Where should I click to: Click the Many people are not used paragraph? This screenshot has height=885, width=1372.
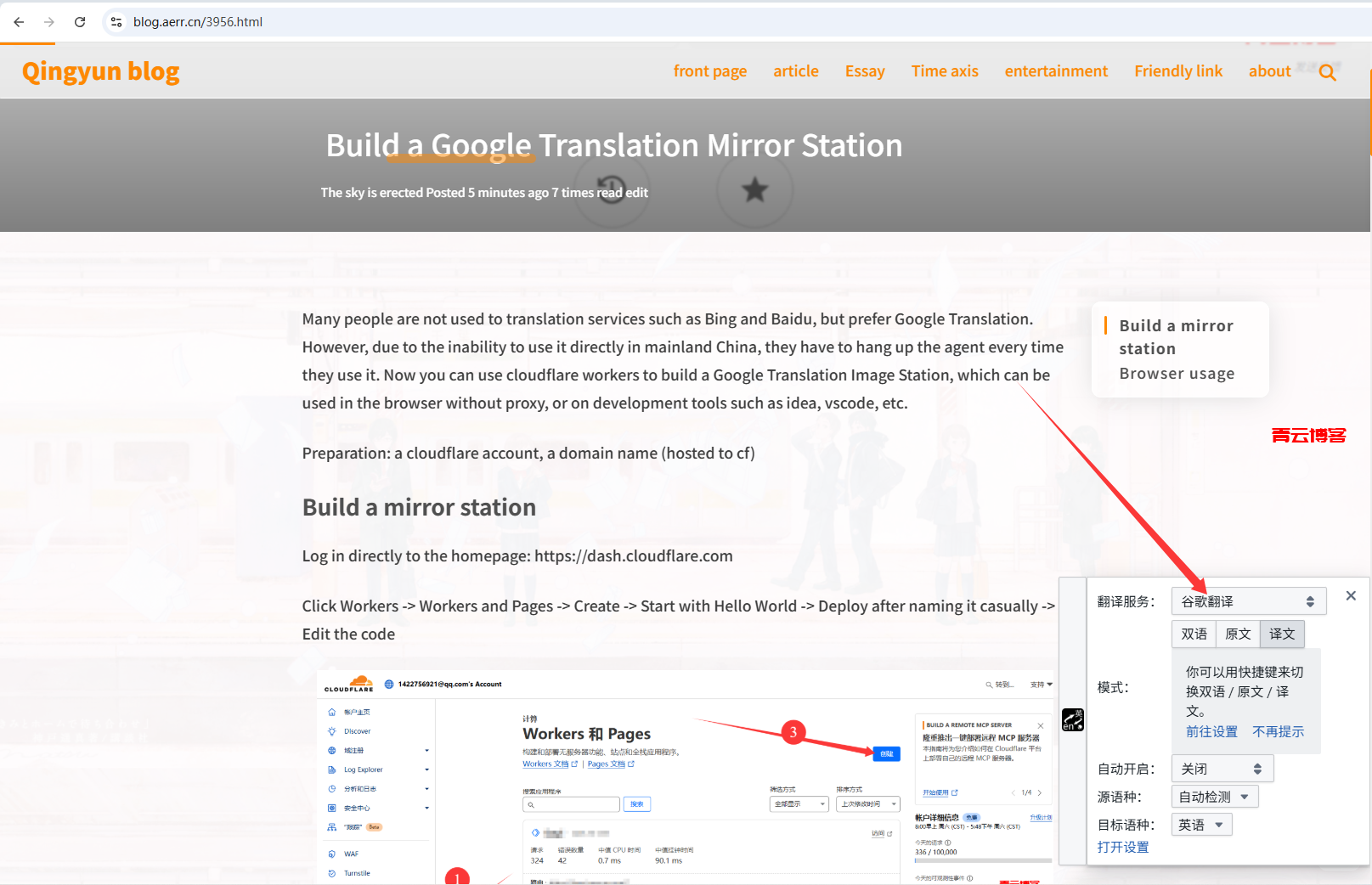(683, 361)
